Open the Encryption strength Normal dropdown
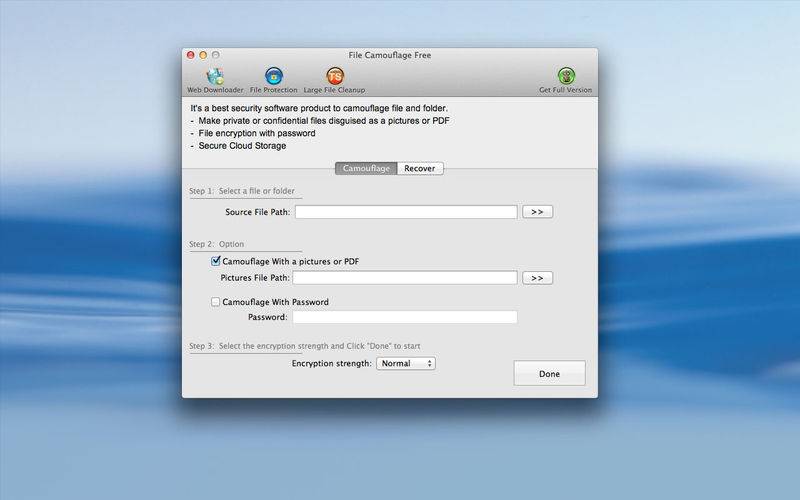This screenshot has width=800, height=500. click(406, 363)
